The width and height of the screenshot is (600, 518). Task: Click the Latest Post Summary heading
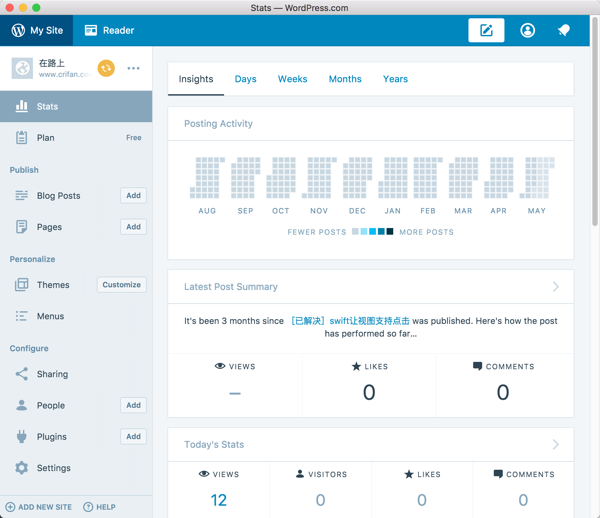(231, 287)
